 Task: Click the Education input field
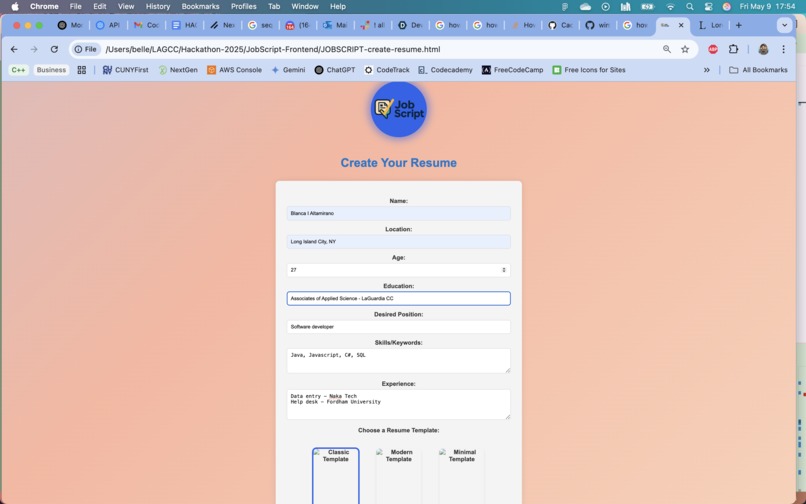(x=398, y=298)
